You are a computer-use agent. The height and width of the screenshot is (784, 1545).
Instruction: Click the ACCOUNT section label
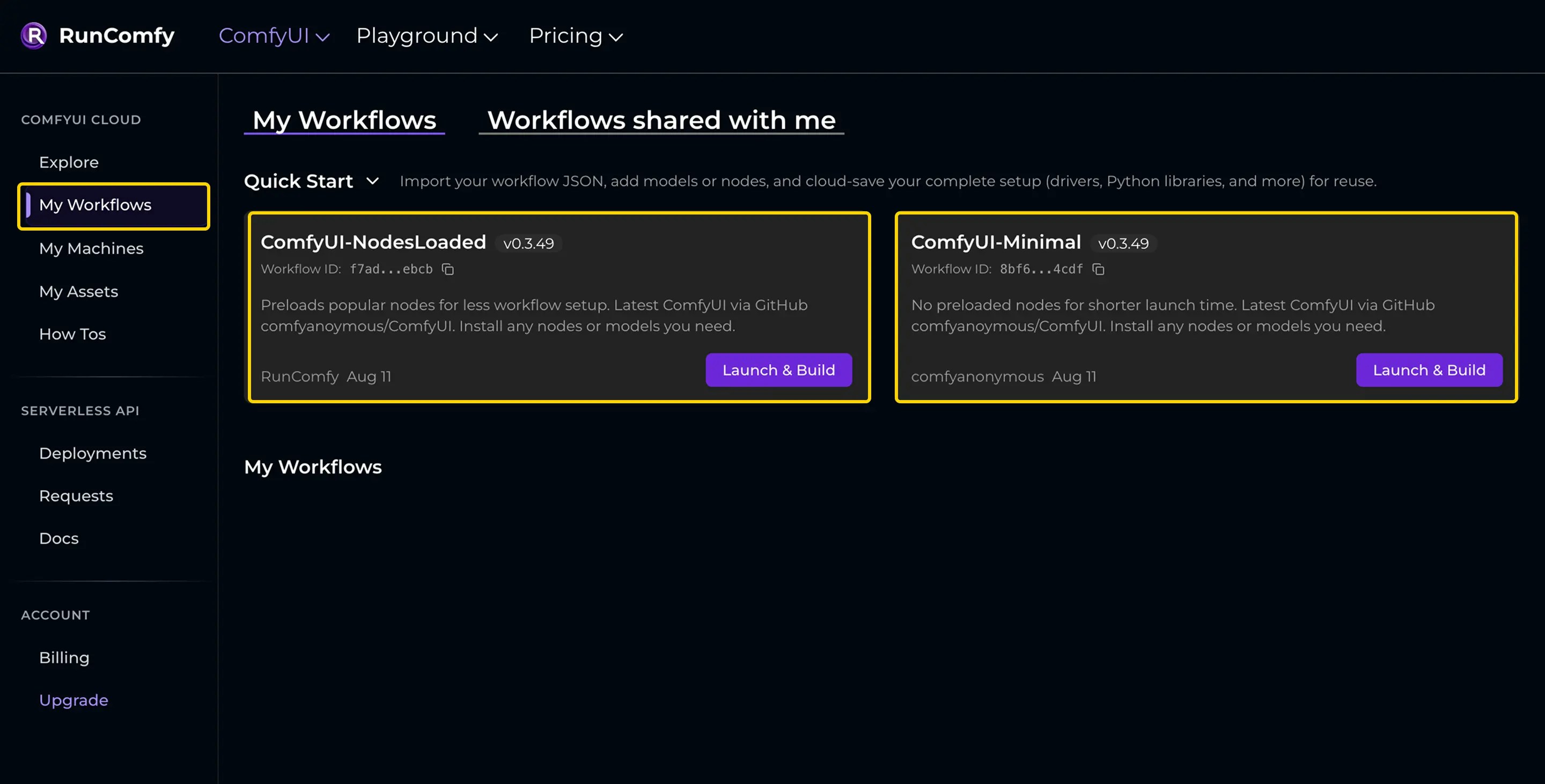click(x=55, y=615)
